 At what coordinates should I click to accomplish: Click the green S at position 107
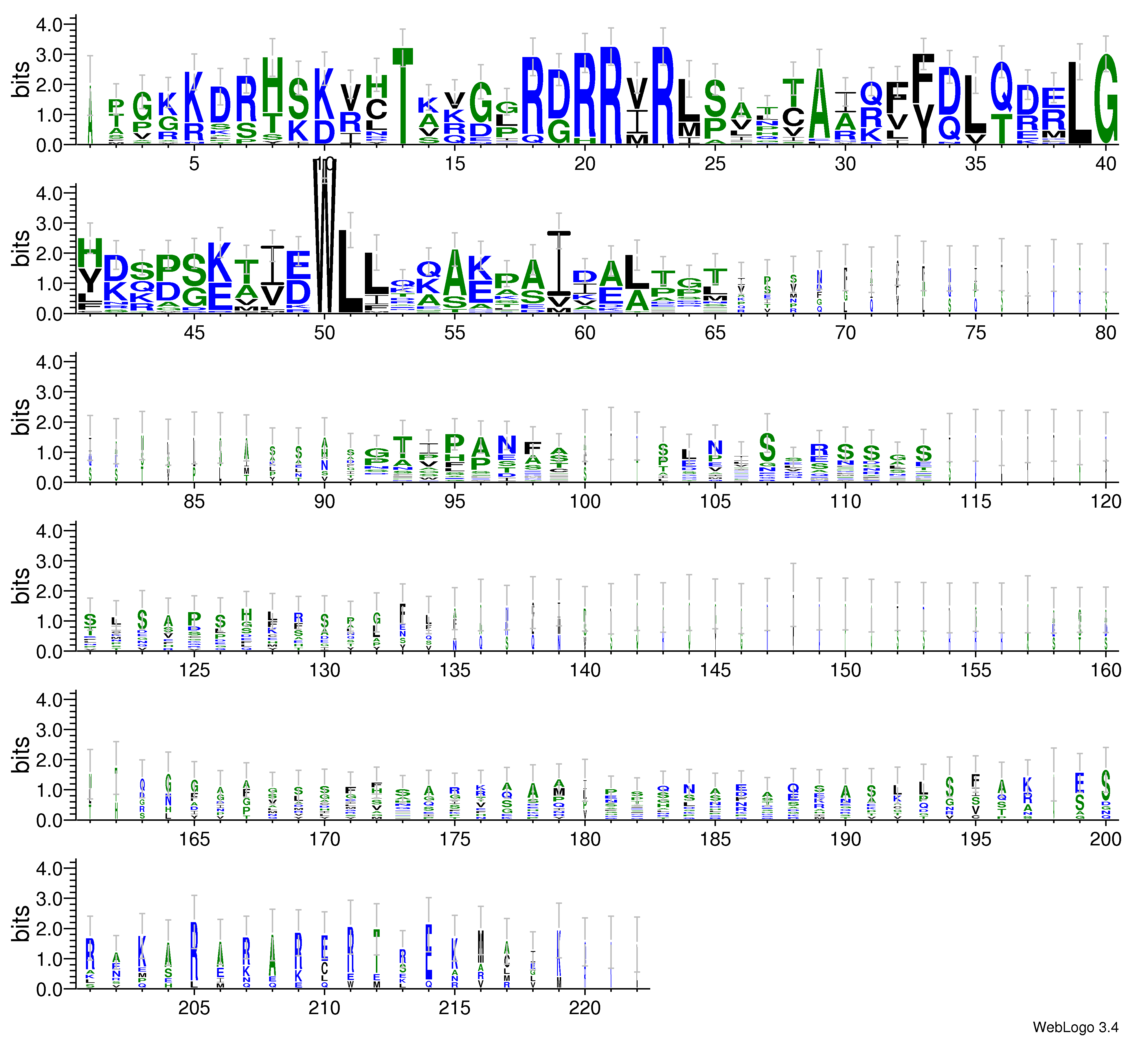[767, 448]
